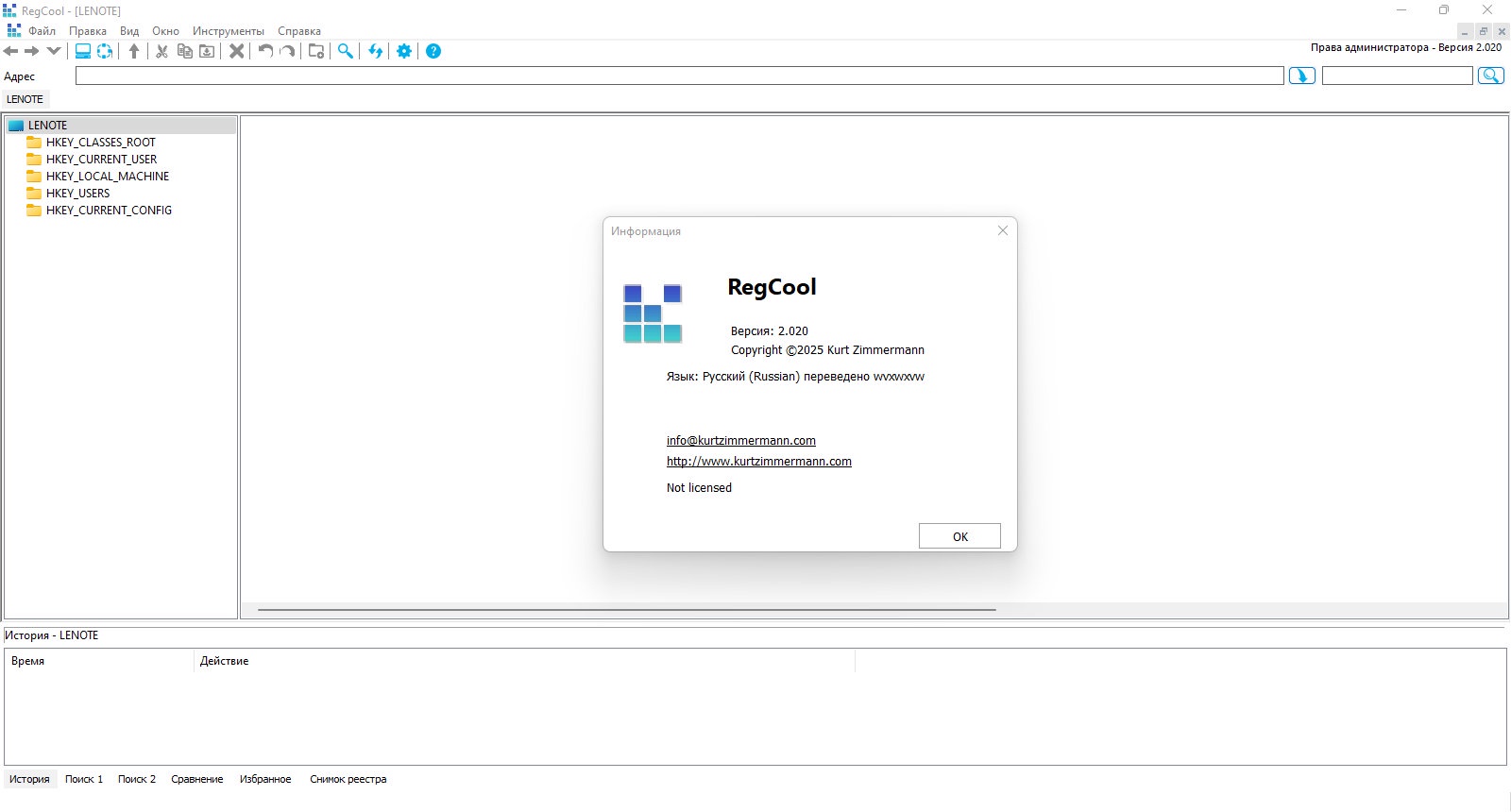Click the Undo icon

pyautogui.click(x=266, y=51)
